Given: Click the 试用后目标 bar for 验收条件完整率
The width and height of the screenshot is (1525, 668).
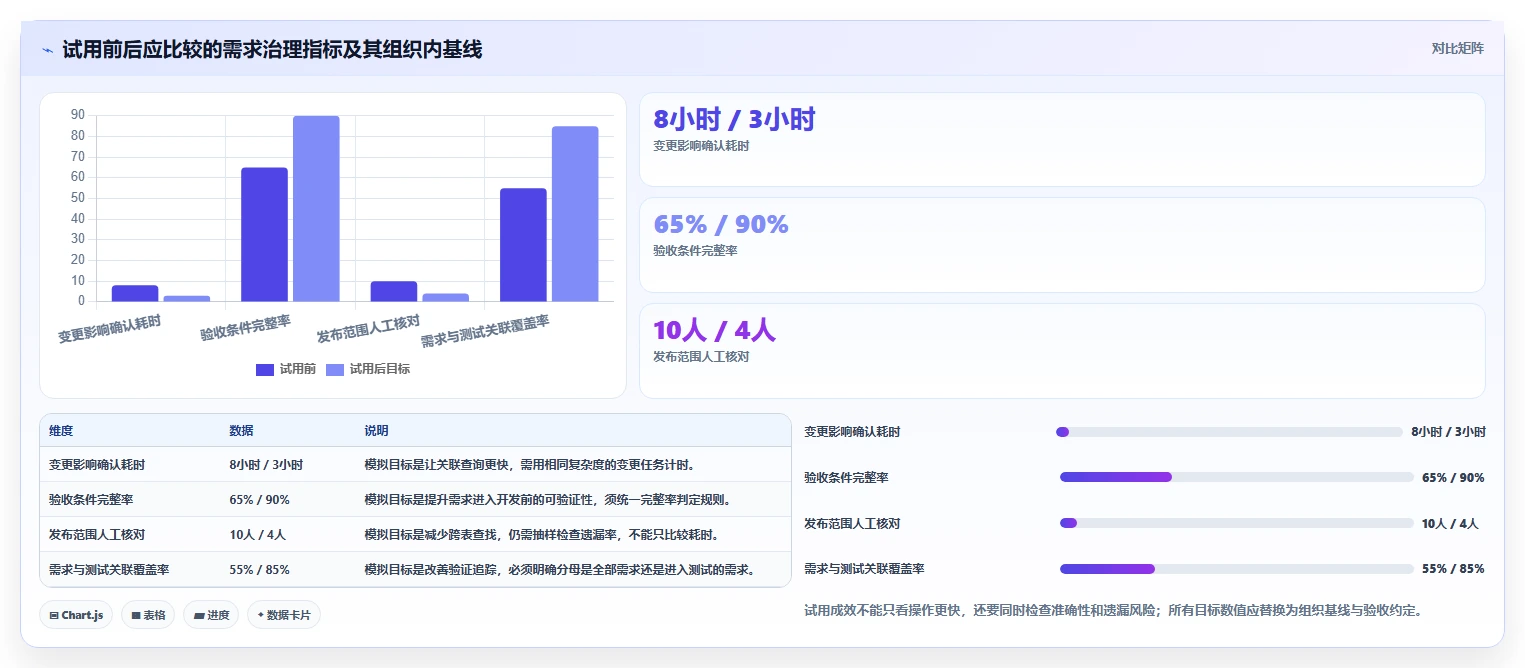Looking at the screenshot, I should click(x=316, y=208).
